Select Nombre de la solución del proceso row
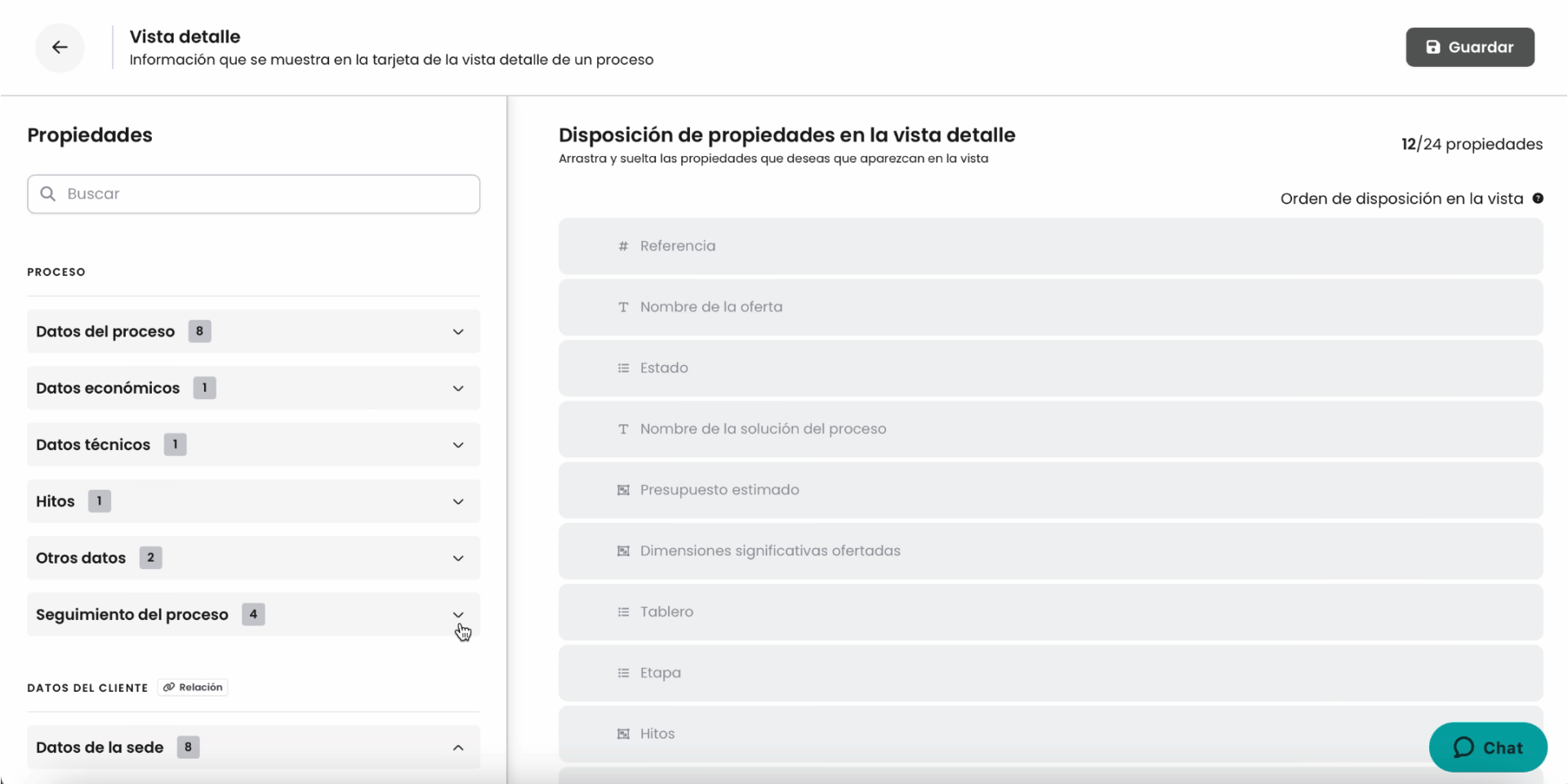Screen dimensions: 1568x784 pyautogui.click(x=1050, y=429)
